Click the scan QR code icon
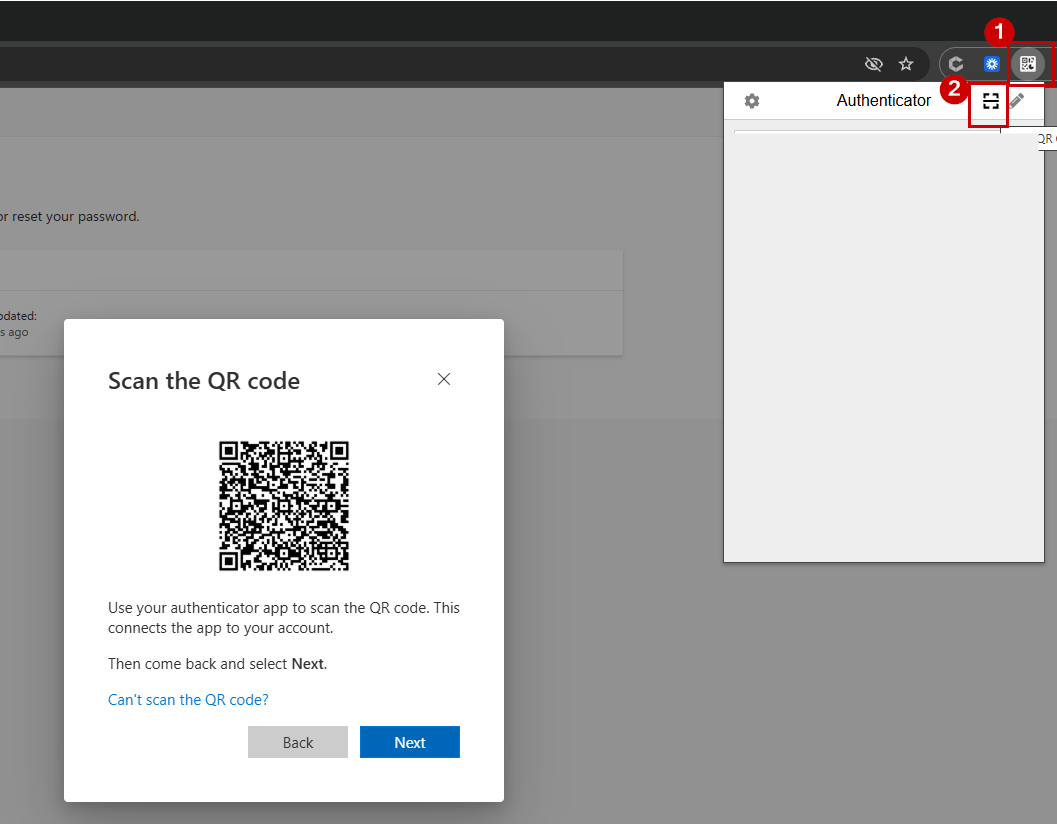The image size is (1057, 824). point(990,101)
